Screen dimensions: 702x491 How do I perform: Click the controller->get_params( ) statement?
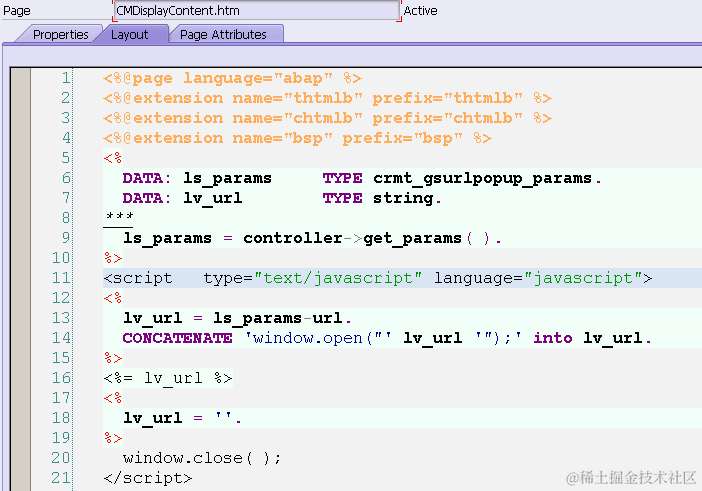[x=312, y=238]
